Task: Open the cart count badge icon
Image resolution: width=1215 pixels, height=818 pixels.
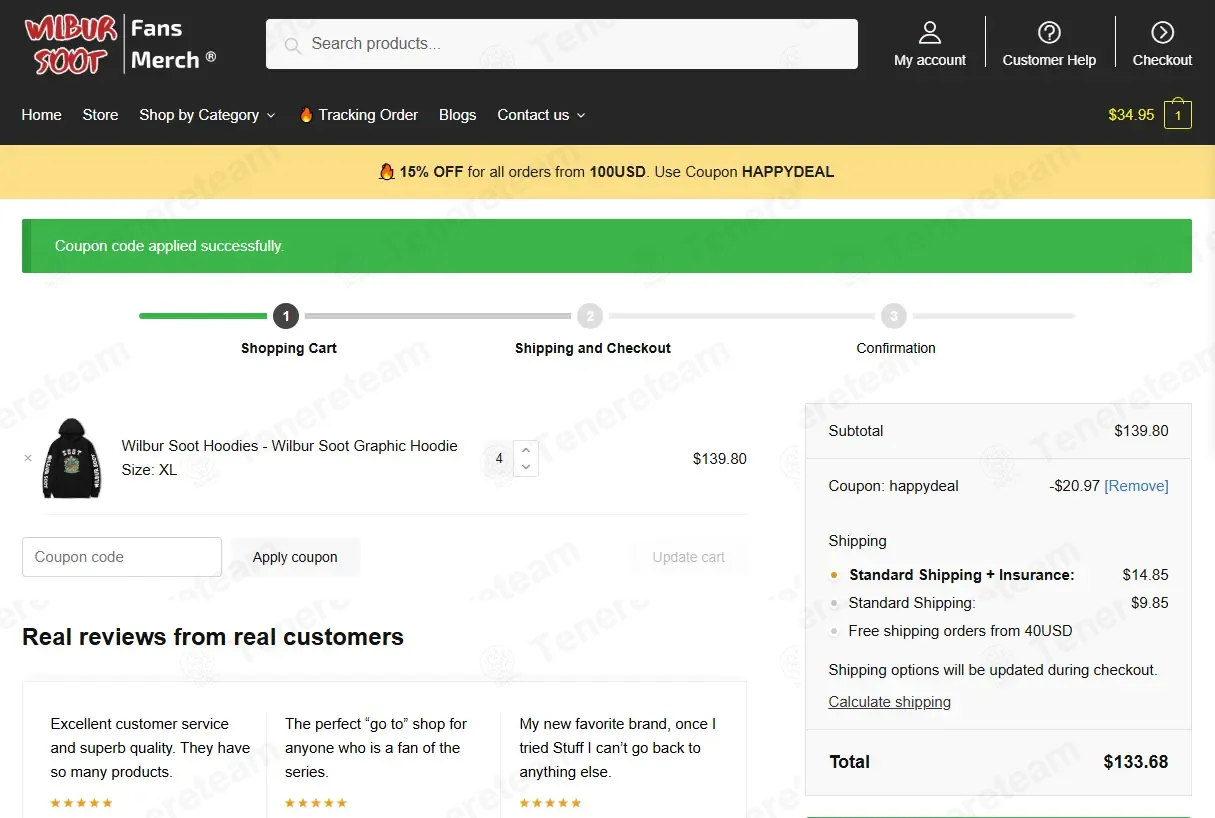Action: point(1178,115)
